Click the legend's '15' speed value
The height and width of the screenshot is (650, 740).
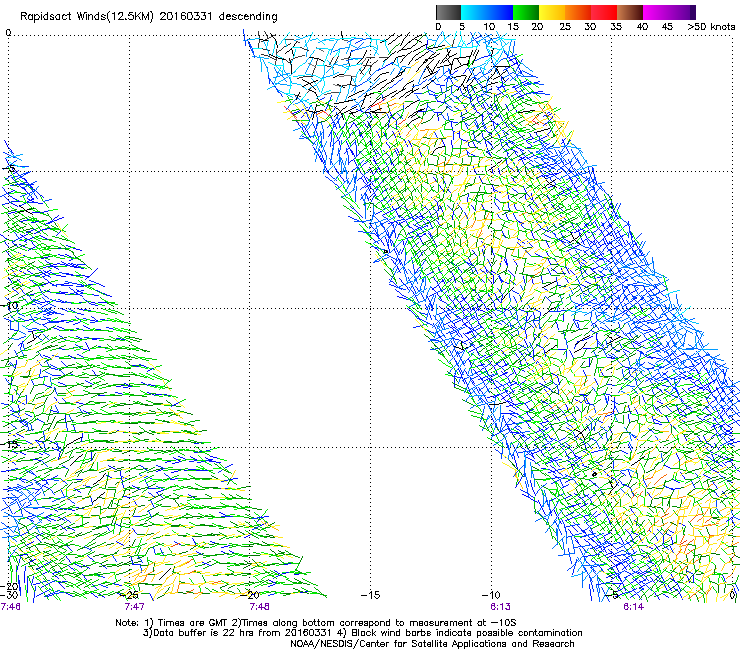(513, 27)
